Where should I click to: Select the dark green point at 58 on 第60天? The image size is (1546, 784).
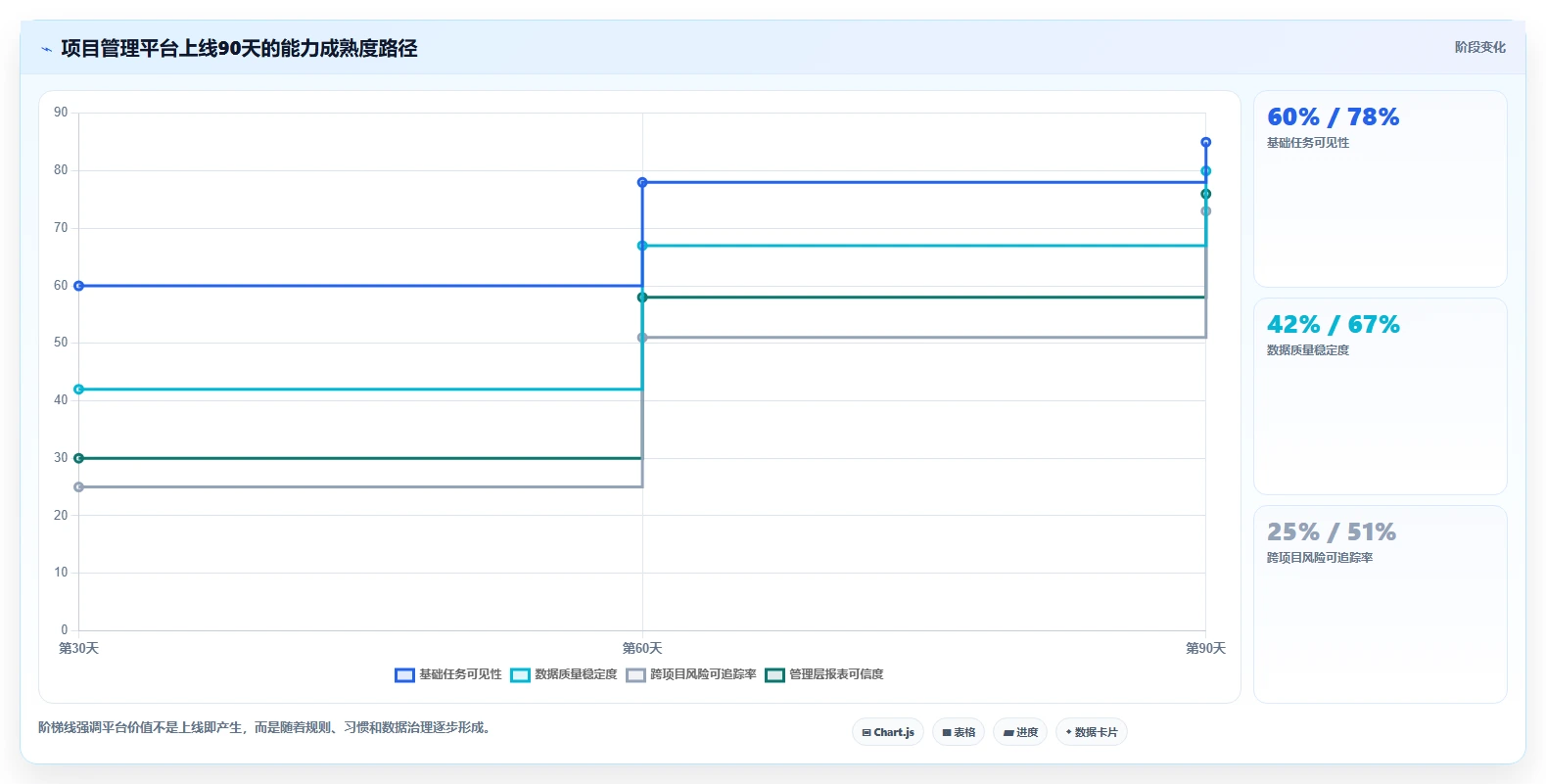[642, 298]
